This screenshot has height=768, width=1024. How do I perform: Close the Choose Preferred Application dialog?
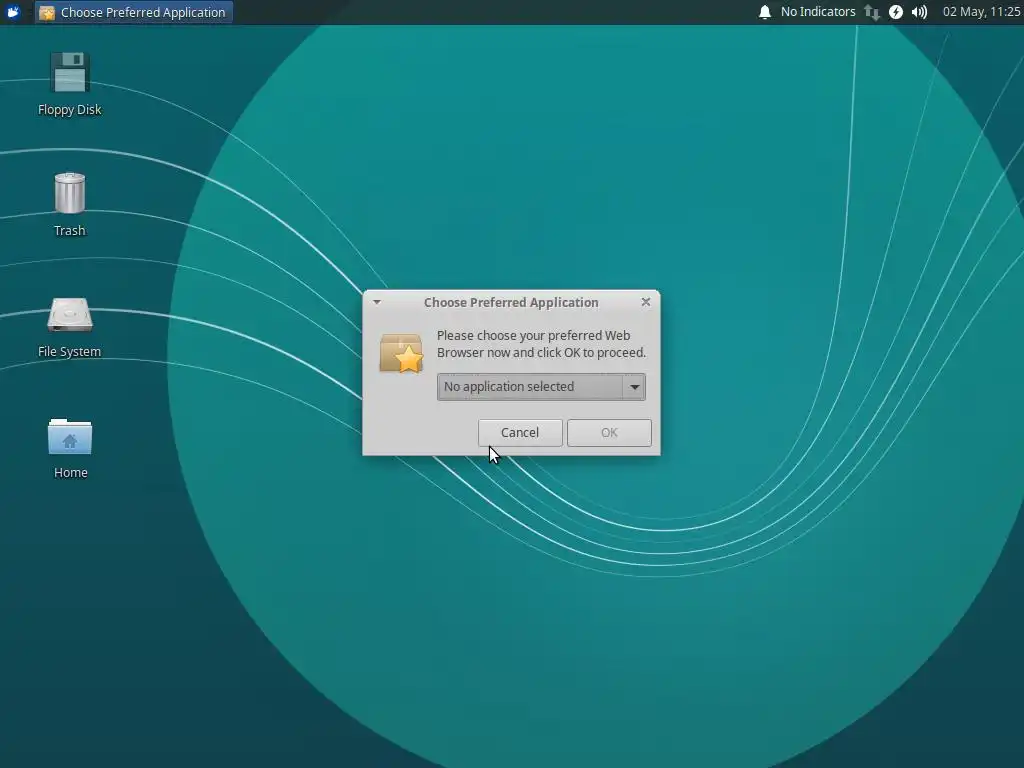646,302
